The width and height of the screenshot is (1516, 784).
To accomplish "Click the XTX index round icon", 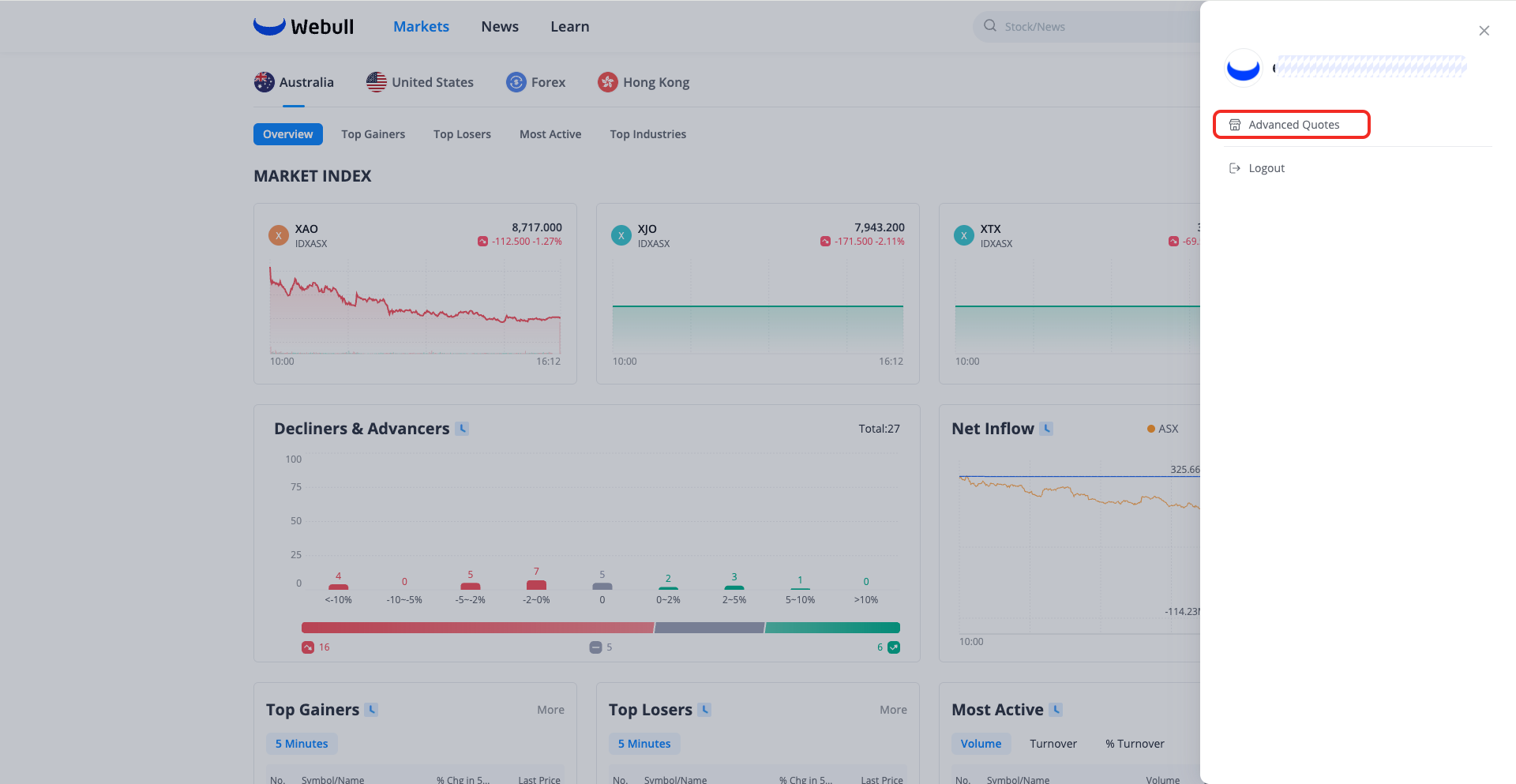I will 964,235.
